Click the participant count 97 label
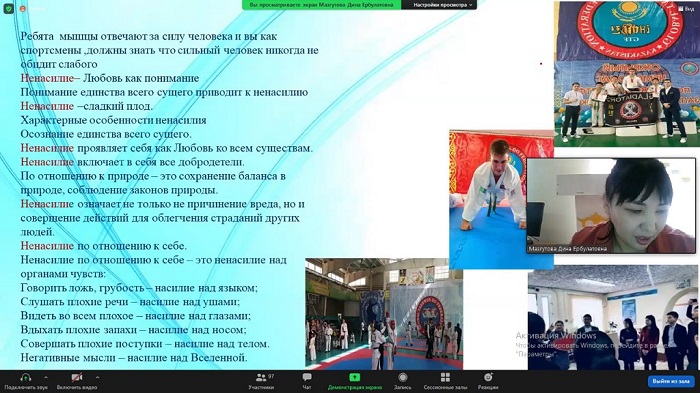Viewport: 700px width, 393px height. [271, 376]
